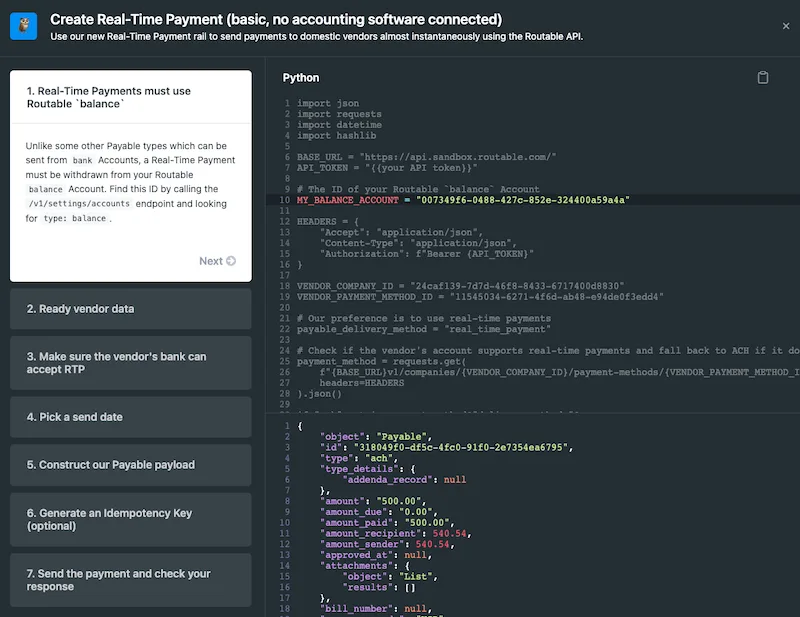
Task: Click the "amount": "500.00" response line
Action: coord(372,501)
